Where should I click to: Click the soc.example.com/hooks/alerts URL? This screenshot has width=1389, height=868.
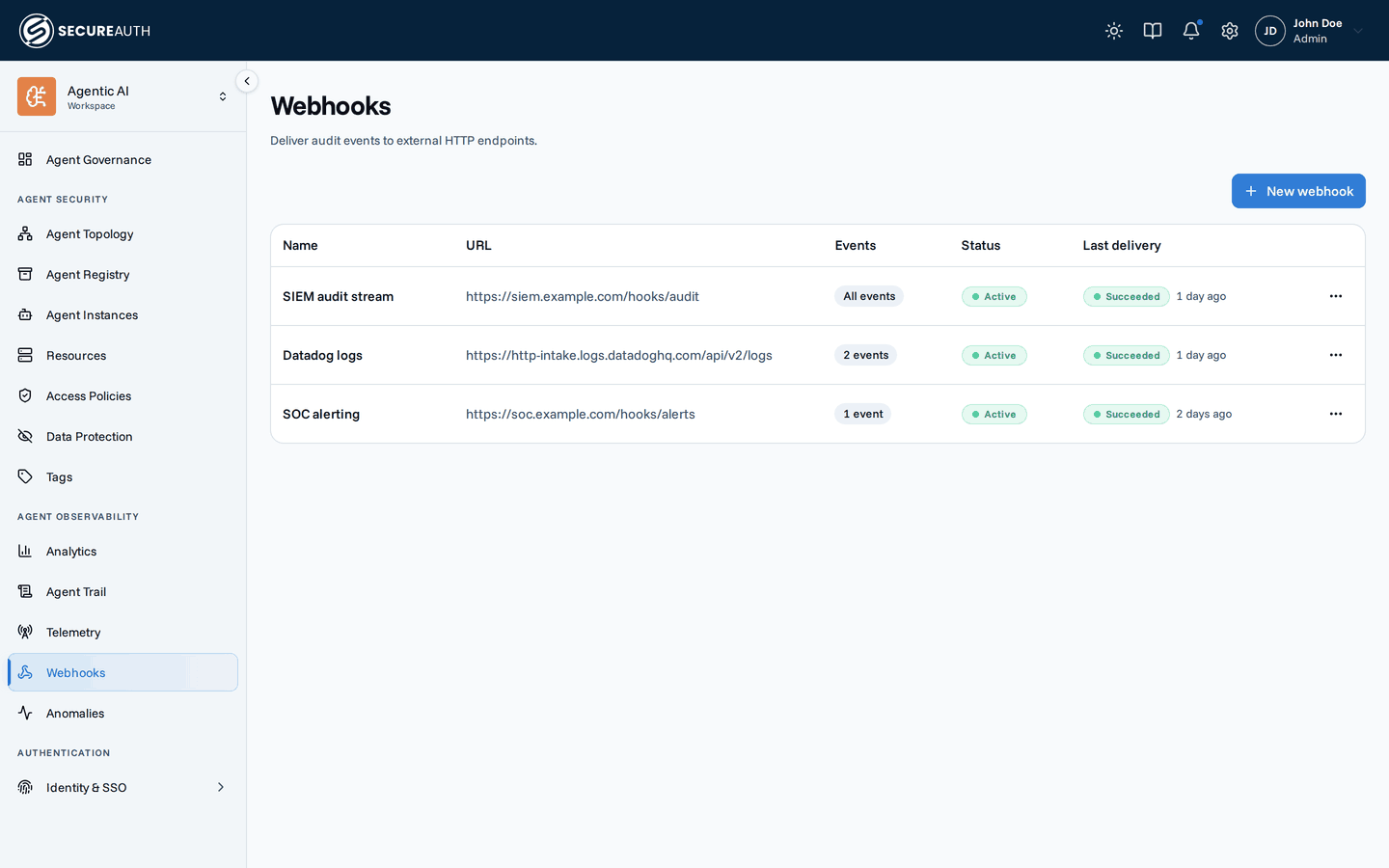581,414
